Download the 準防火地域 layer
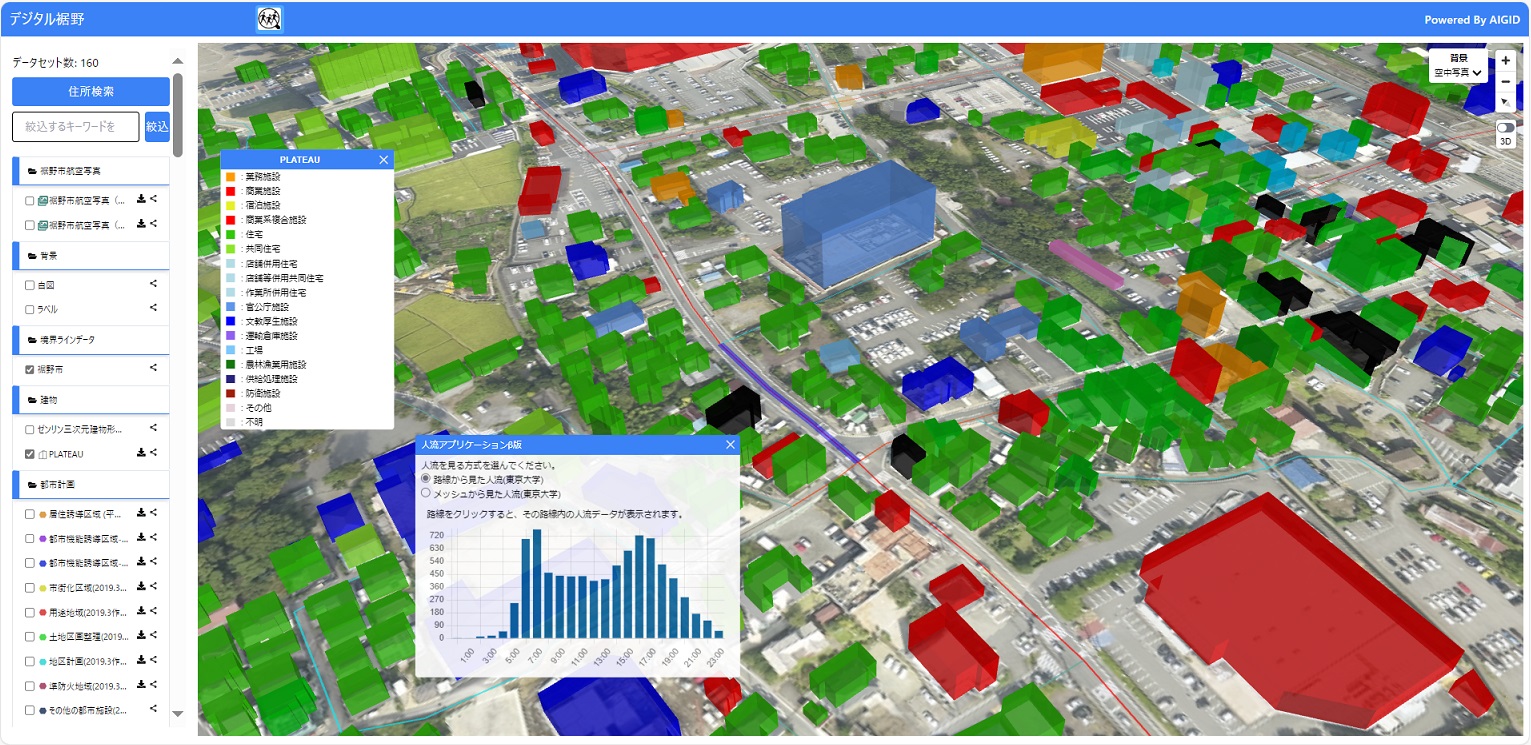Screen dimensions: 1531x745 point(141,685)
